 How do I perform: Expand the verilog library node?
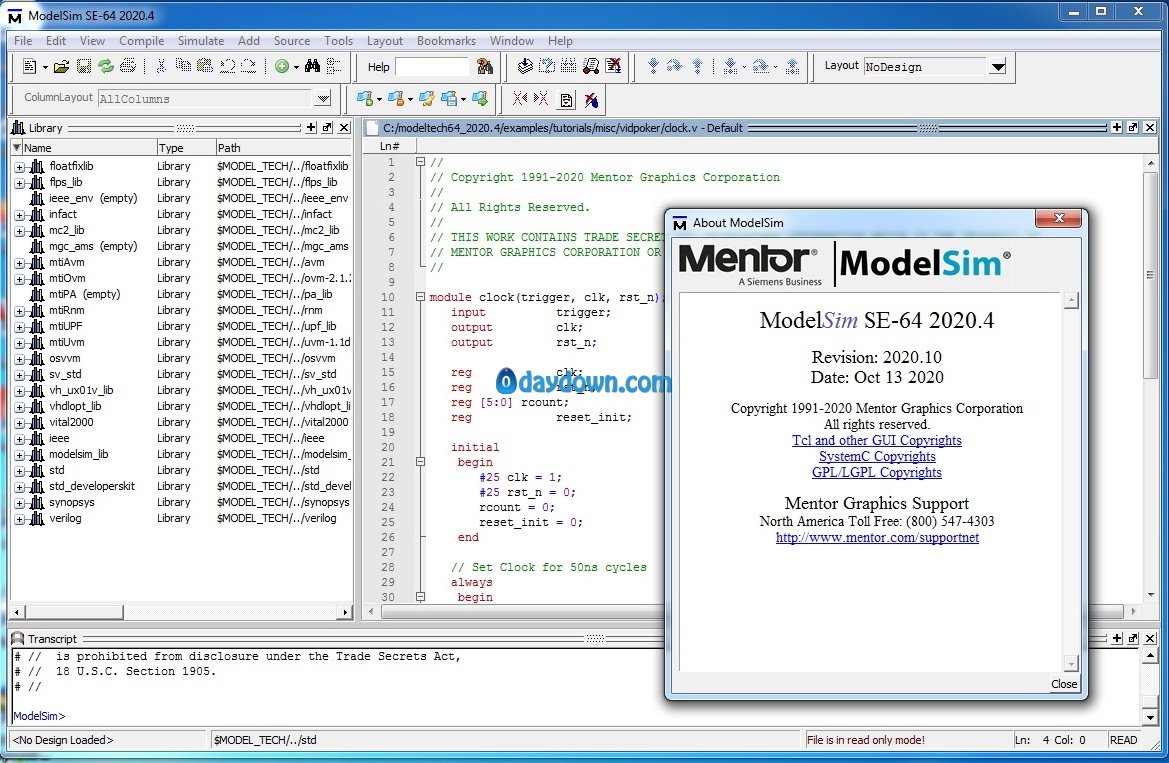[x=19, y=518]
